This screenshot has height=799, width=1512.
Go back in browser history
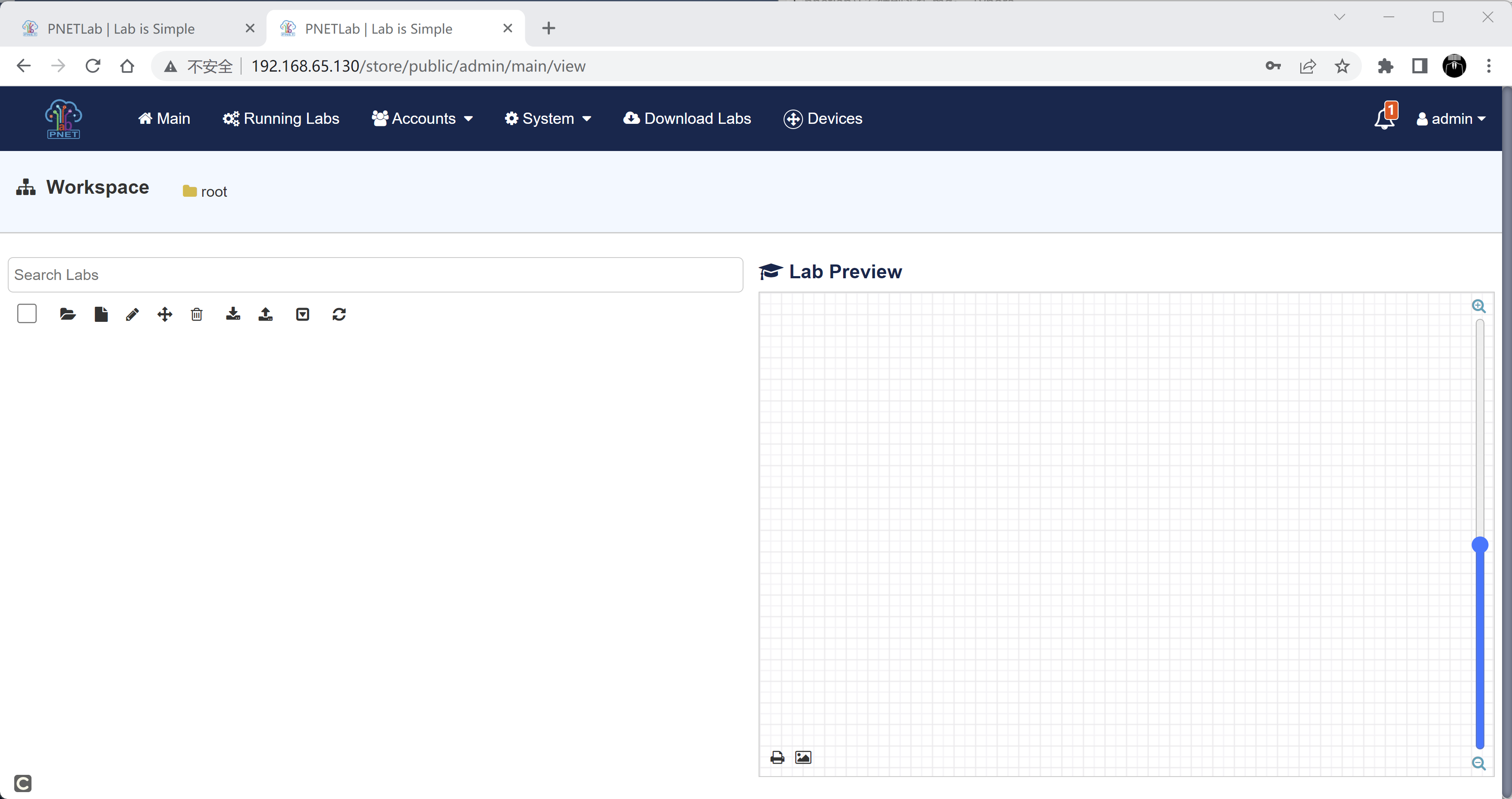pyautogui.click(x=23, y=66)
